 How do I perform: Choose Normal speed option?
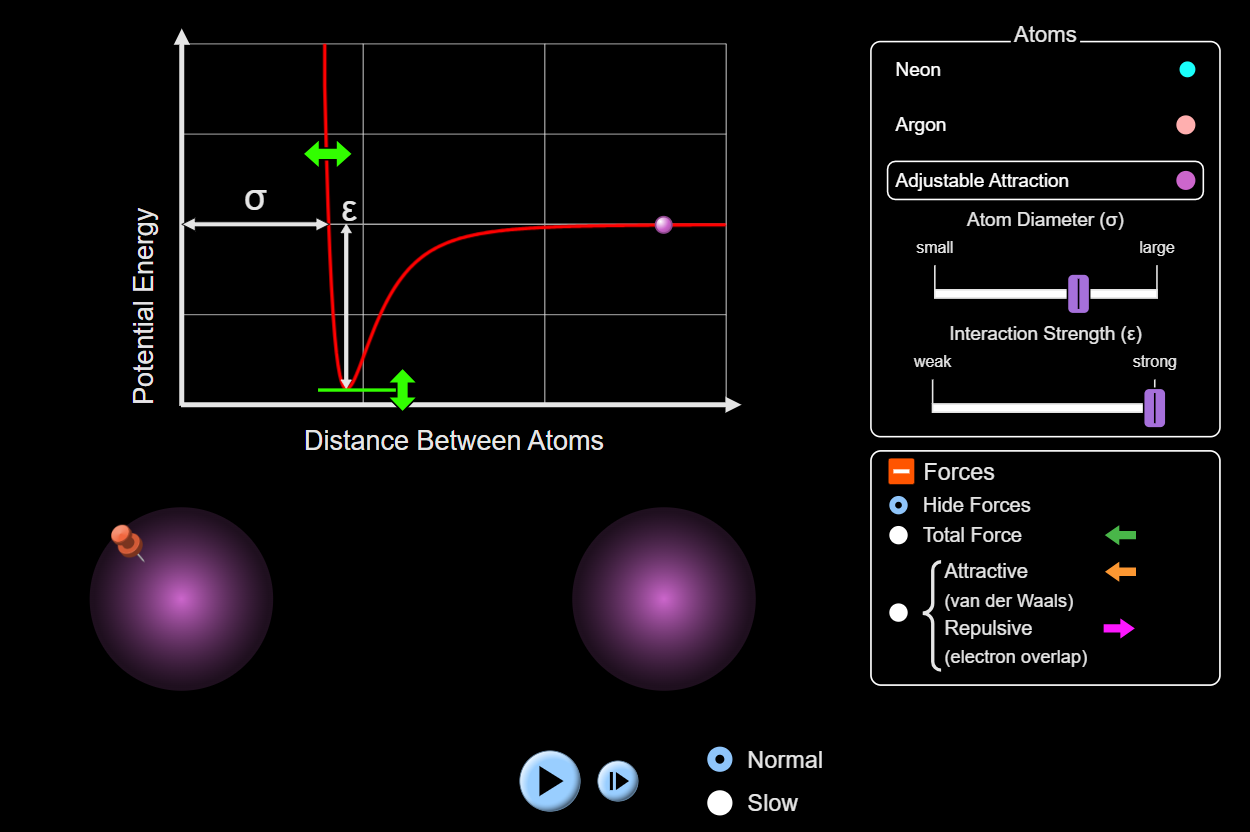720,760
